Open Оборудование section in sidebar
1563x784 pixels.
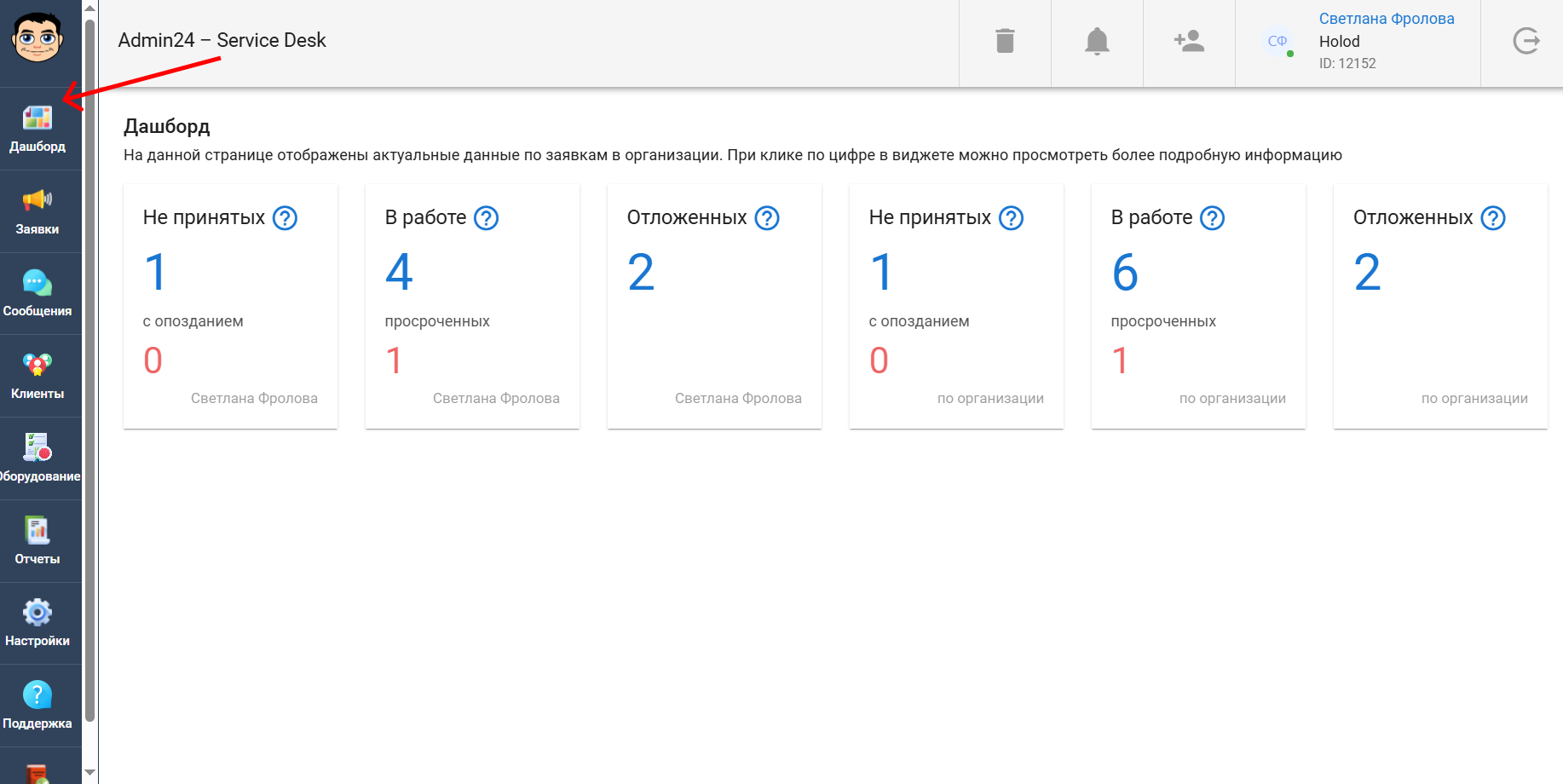(37, 458)
